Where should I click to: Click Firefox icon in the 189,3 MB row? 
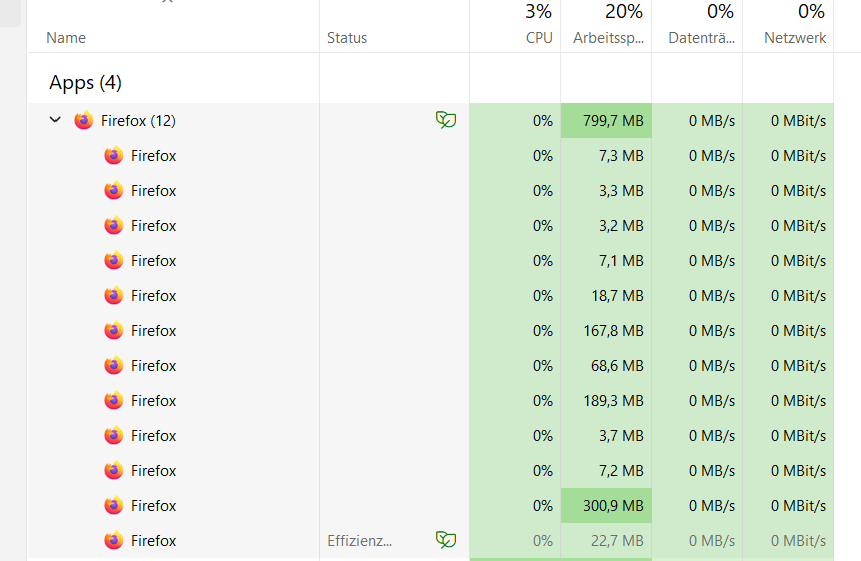[114, 400]
